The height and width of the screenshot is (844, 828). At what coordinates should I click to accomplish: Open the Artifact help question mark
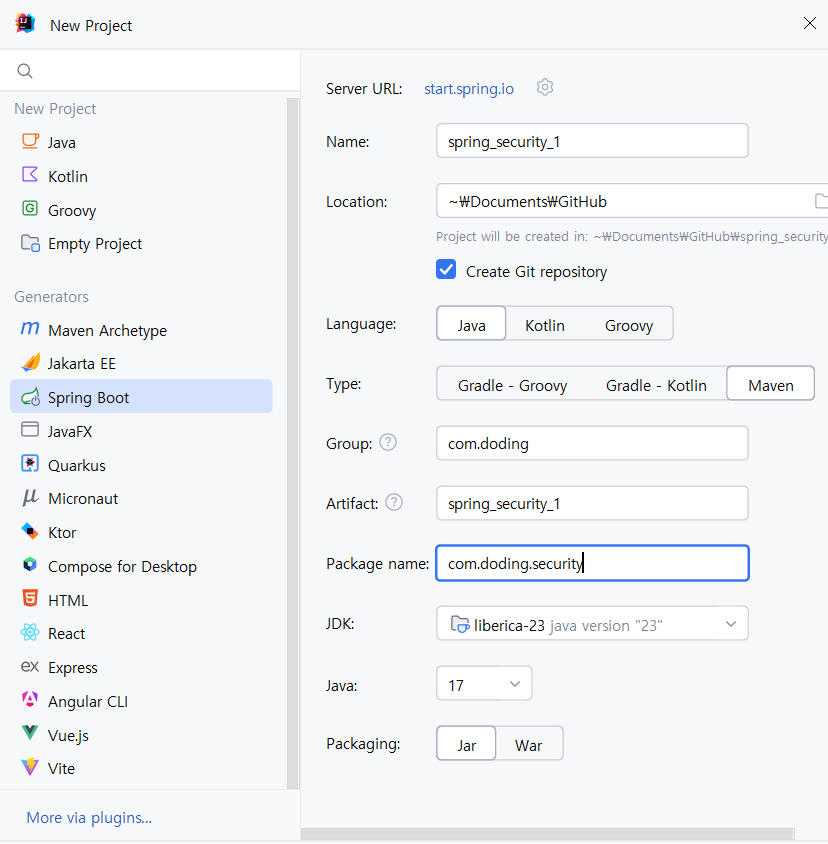click(x=394, y=502)
